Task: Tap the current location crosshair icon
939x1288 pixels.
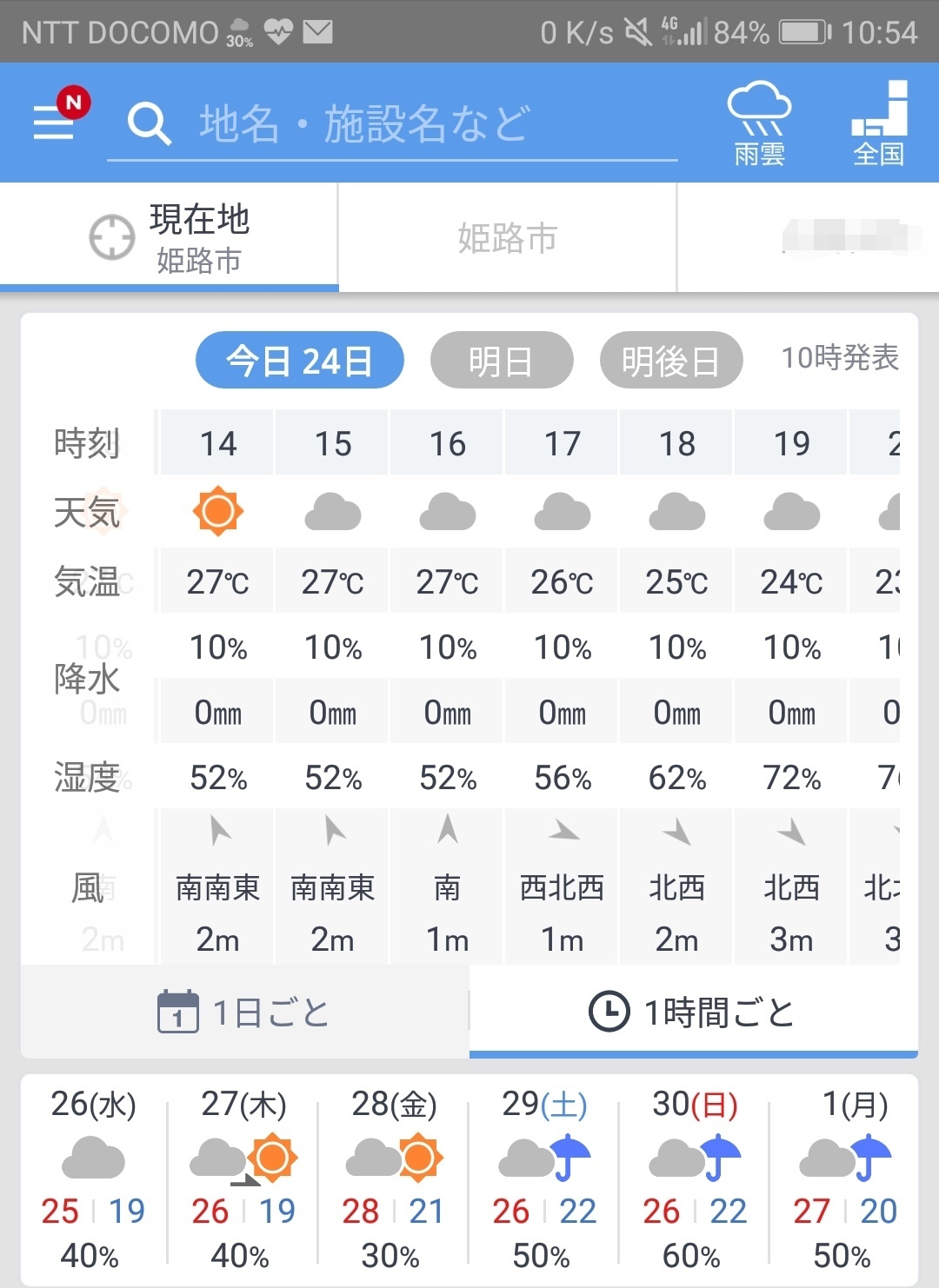Action: tap(112, 236)
